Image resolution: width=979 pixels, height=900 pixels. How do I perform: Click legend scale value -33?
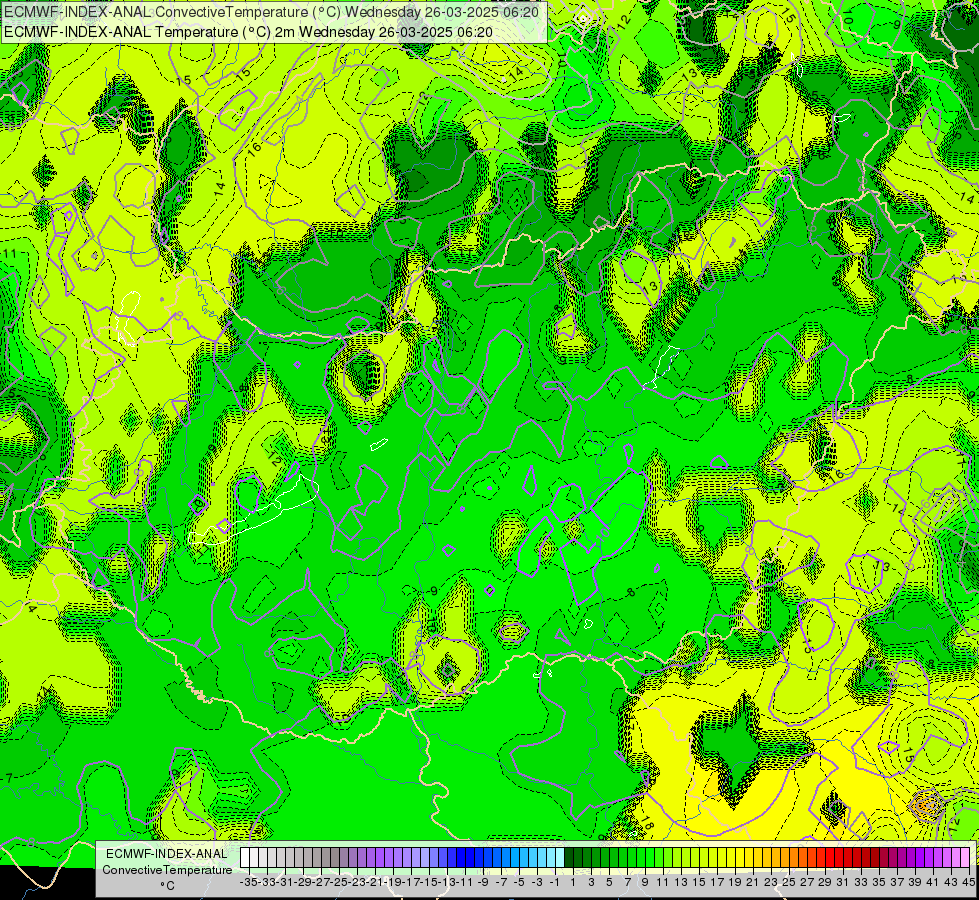pyautogui.click(x=267, y=882)
